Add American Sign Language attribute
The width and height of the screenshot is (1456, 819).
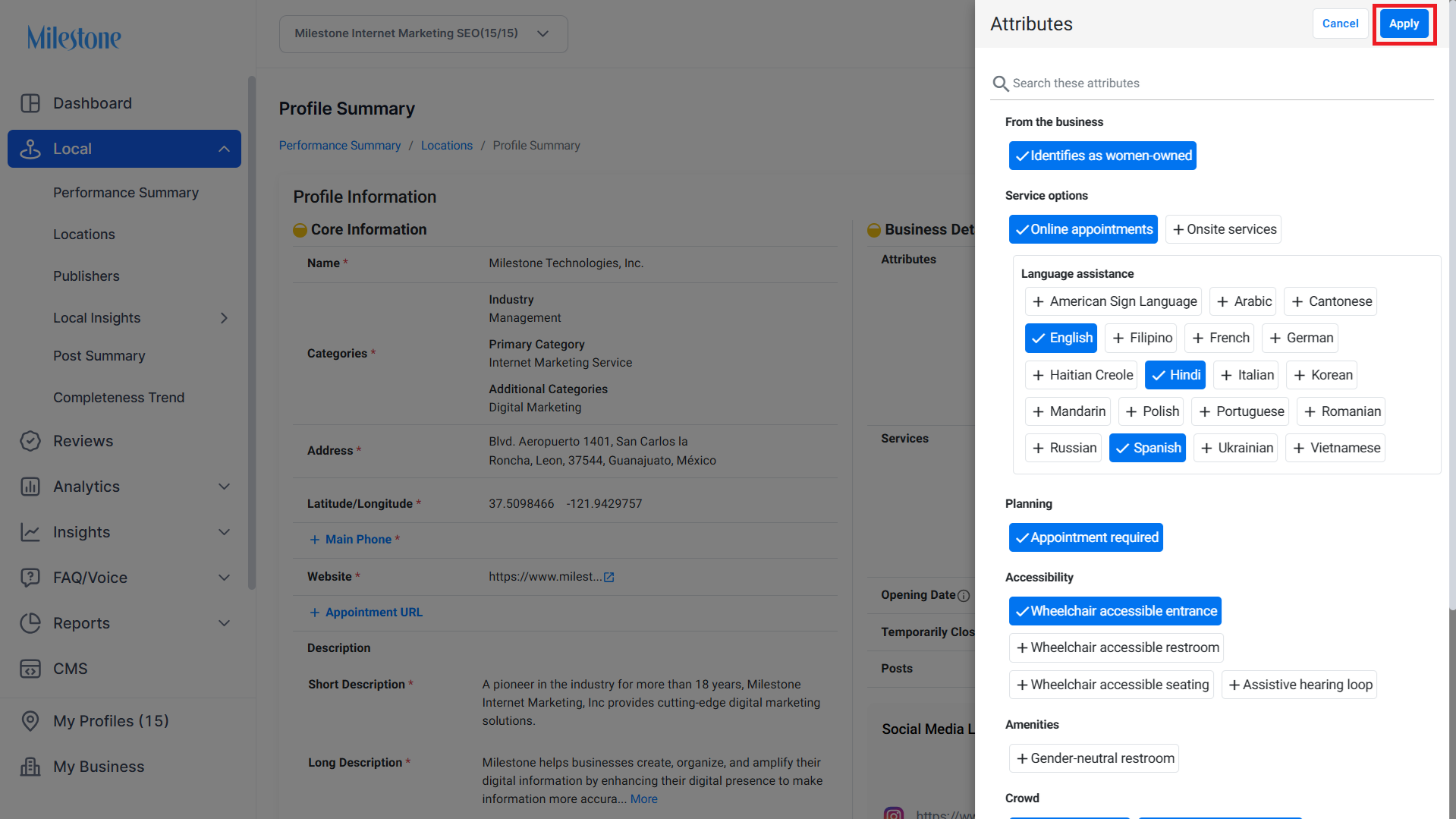(1113, 301)
